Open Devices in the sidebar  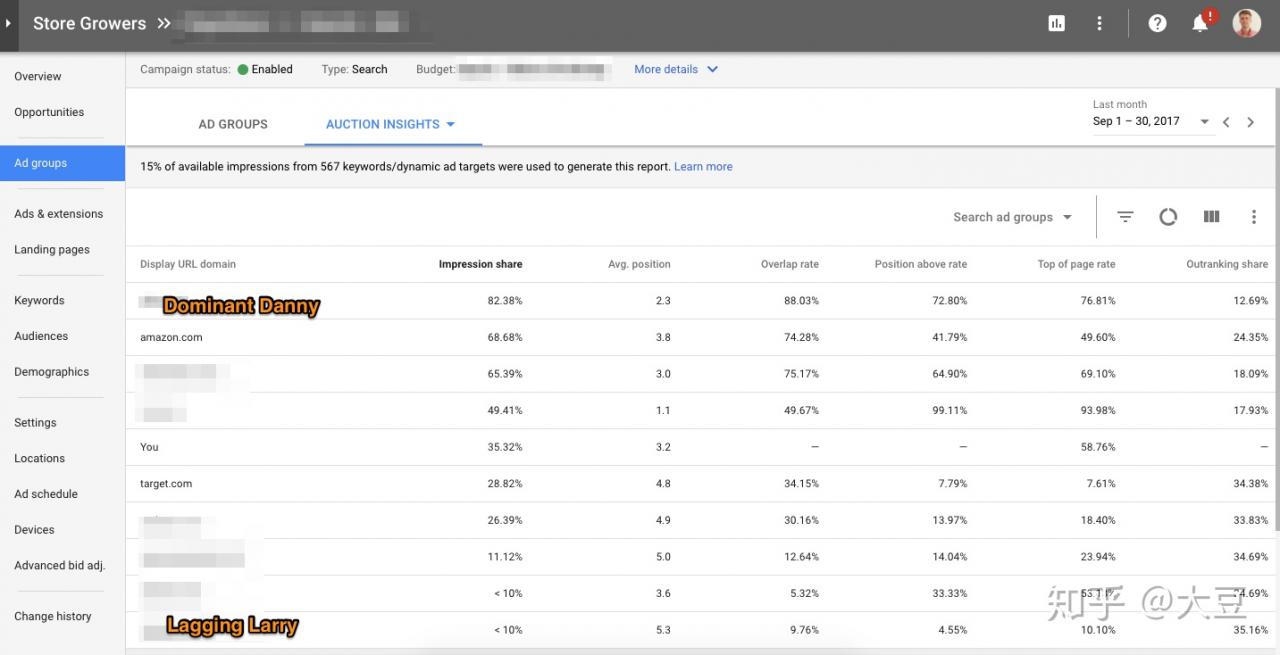pyautogui.click(x=34, y=530)
